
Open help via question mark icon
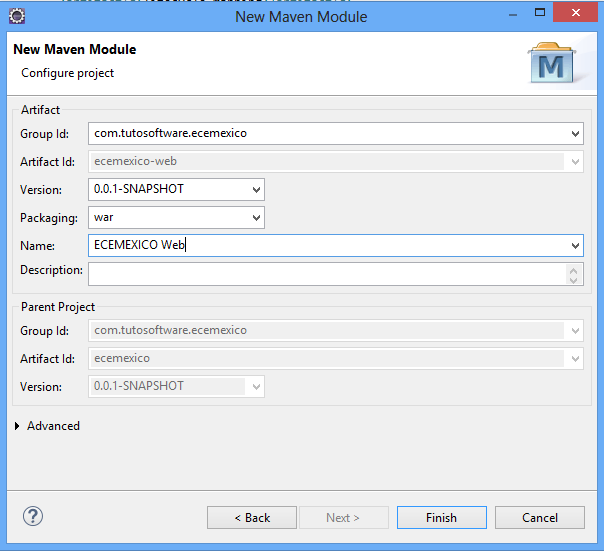pos(33,516)
